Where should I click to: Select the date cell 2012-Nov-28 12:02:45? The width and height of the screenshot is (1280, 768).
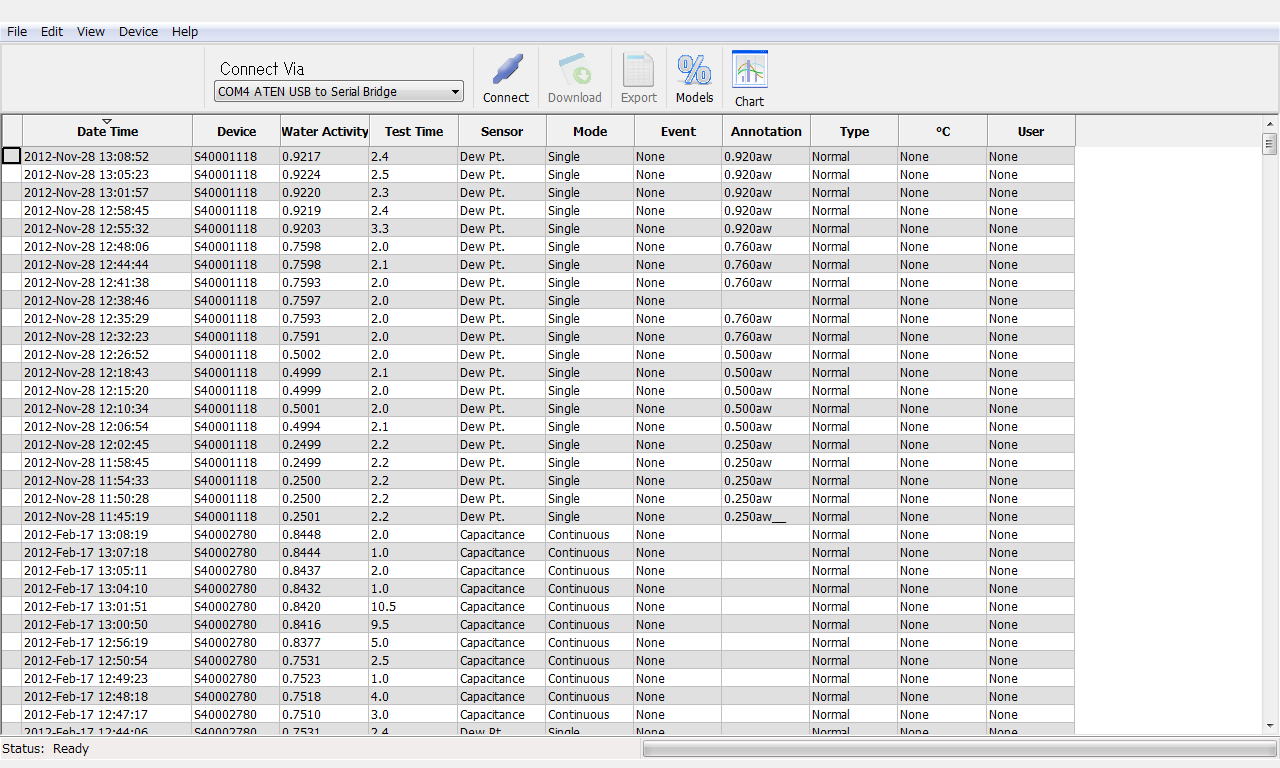(107, 445)
